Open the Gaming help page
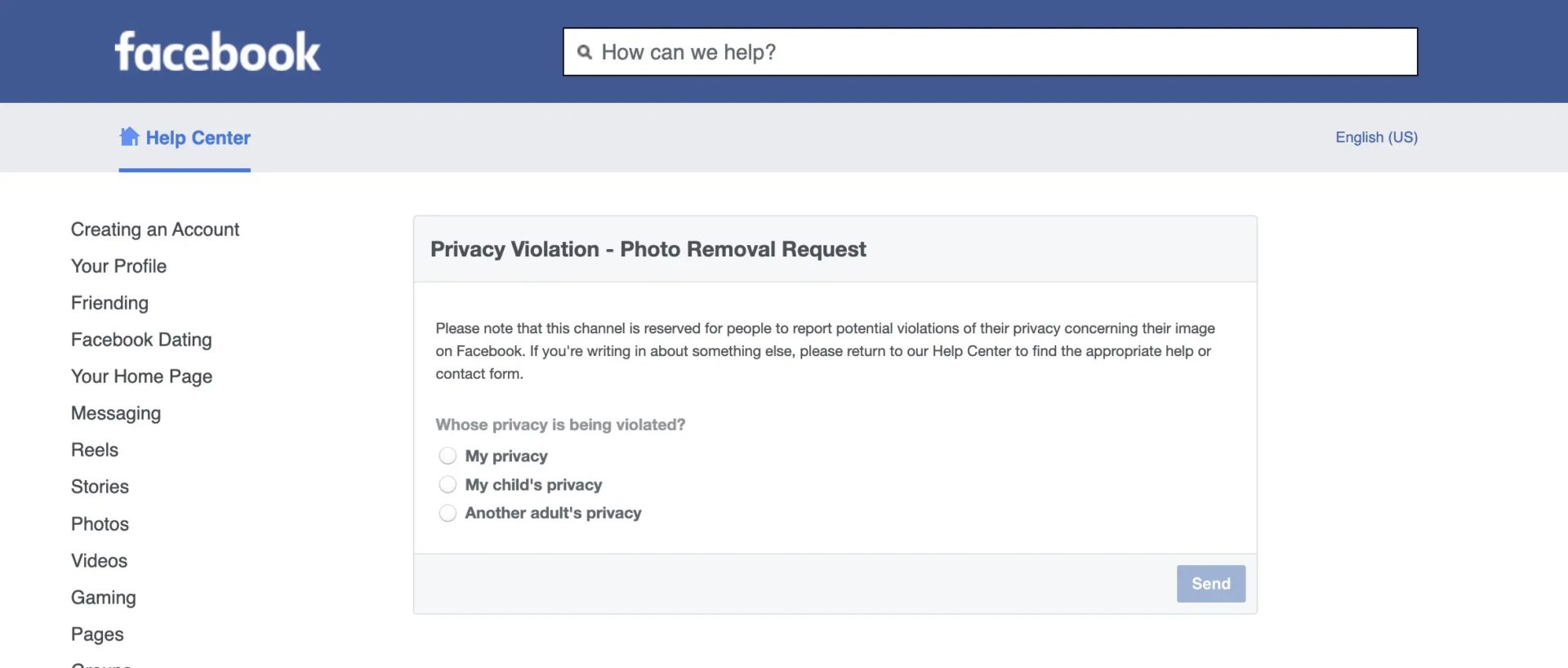 click(x=103, y=597)
